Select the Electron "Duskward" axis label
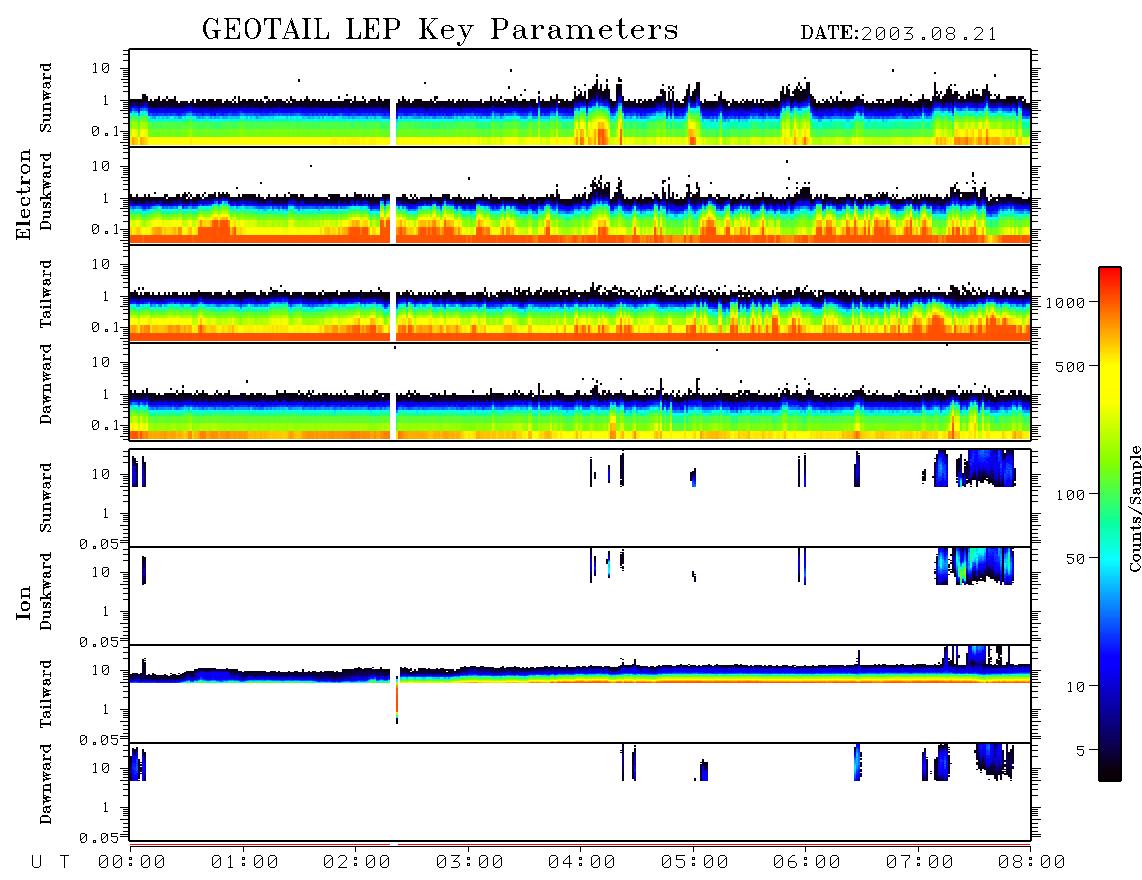The image size is (1142, 880). click(46, 191)
